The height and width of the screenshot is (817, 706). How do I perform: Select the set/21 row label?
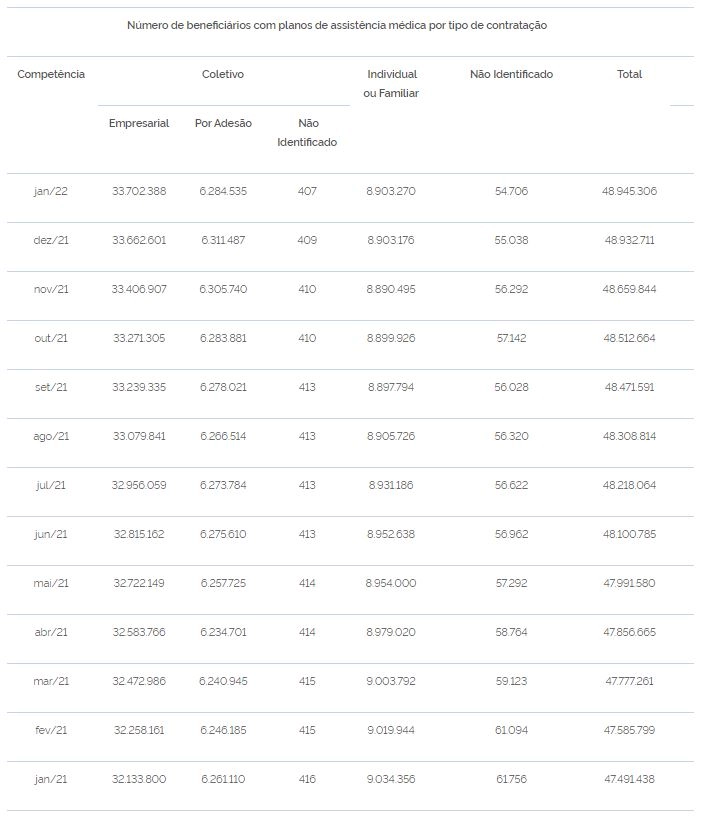coord(51,387)
